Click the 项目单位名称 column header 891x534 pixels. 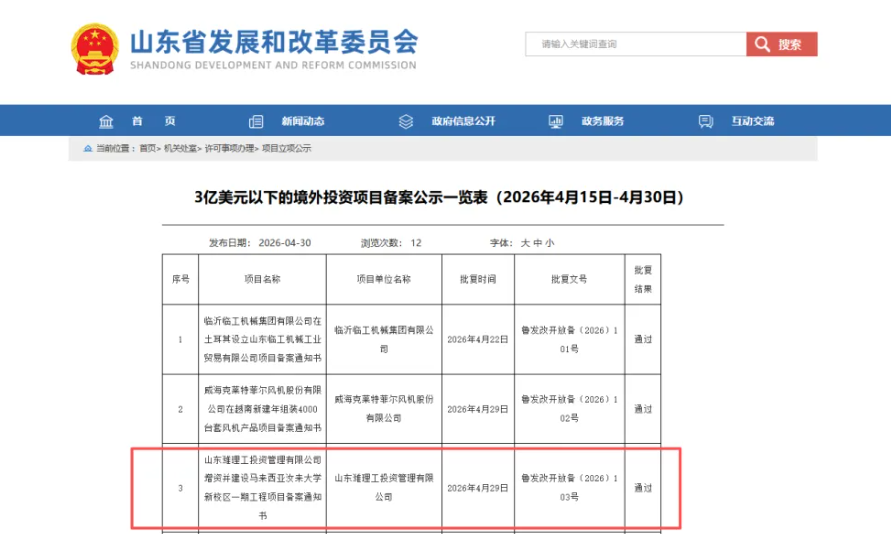tap(384, 279)
